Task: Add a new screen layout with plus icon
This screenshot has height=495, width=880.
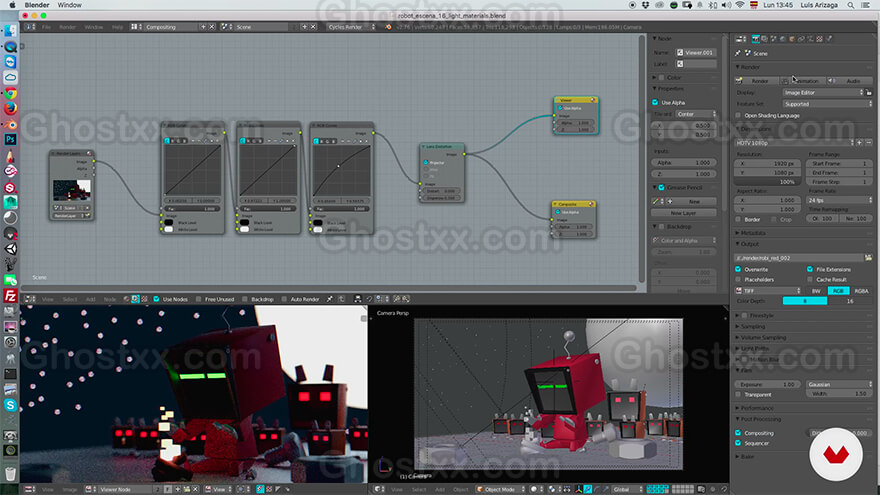Action: [203, 26]
